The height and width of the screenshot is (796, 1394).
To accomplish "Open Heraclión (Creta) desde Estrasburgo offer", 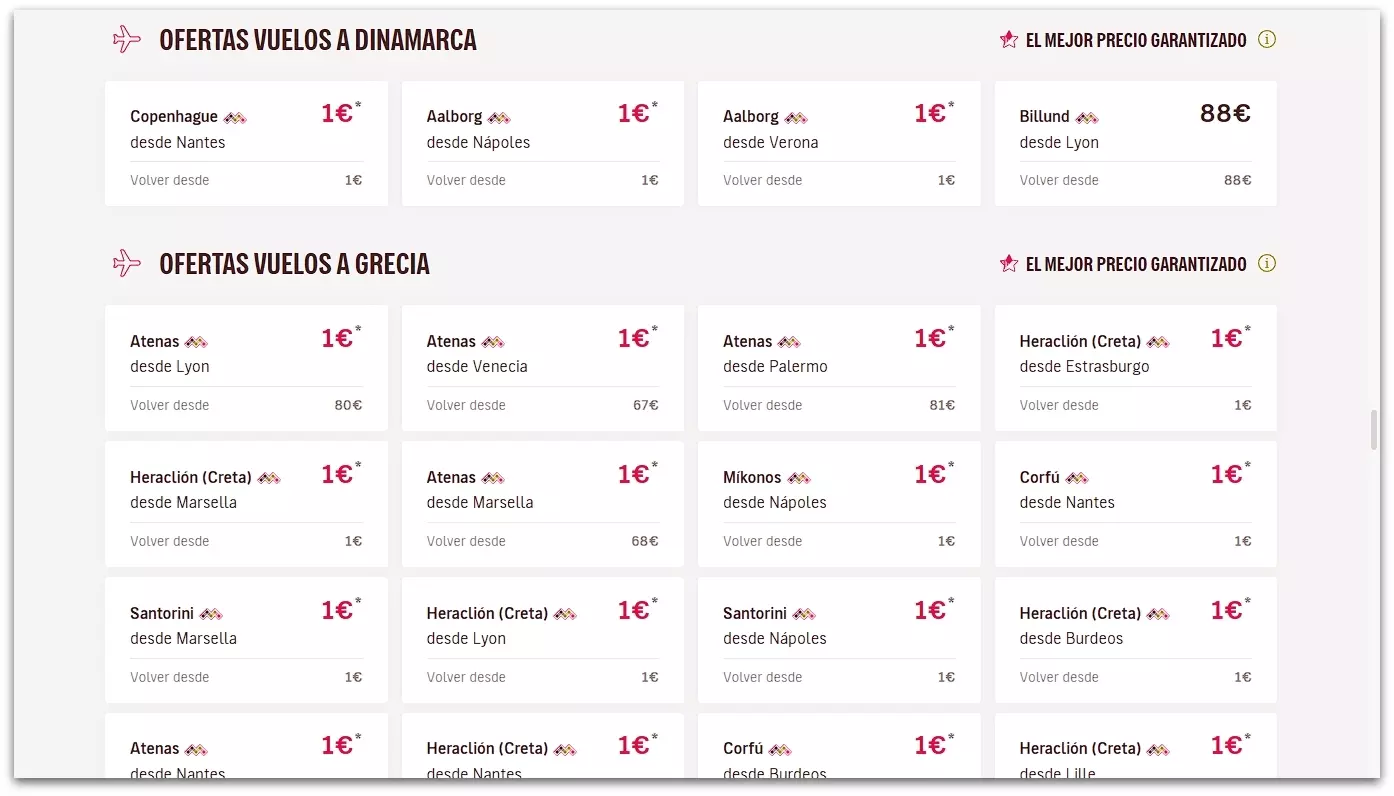I will pos(1135,367).
